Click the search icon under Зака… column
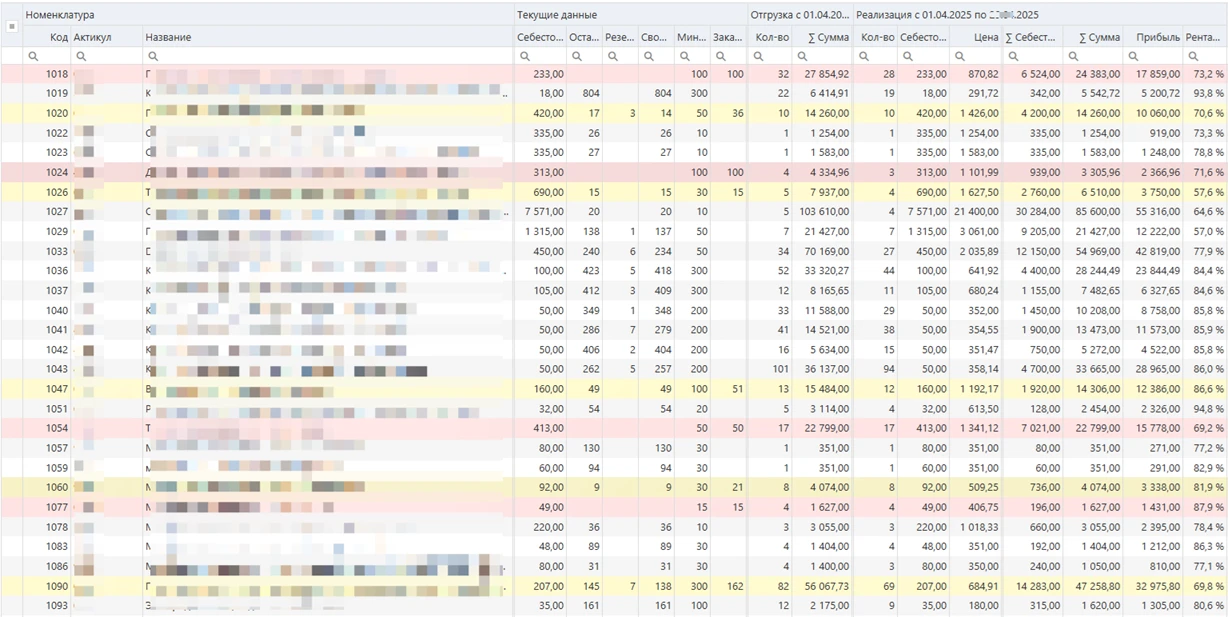Screen dimensions: 1228x617 click(721, 57)
